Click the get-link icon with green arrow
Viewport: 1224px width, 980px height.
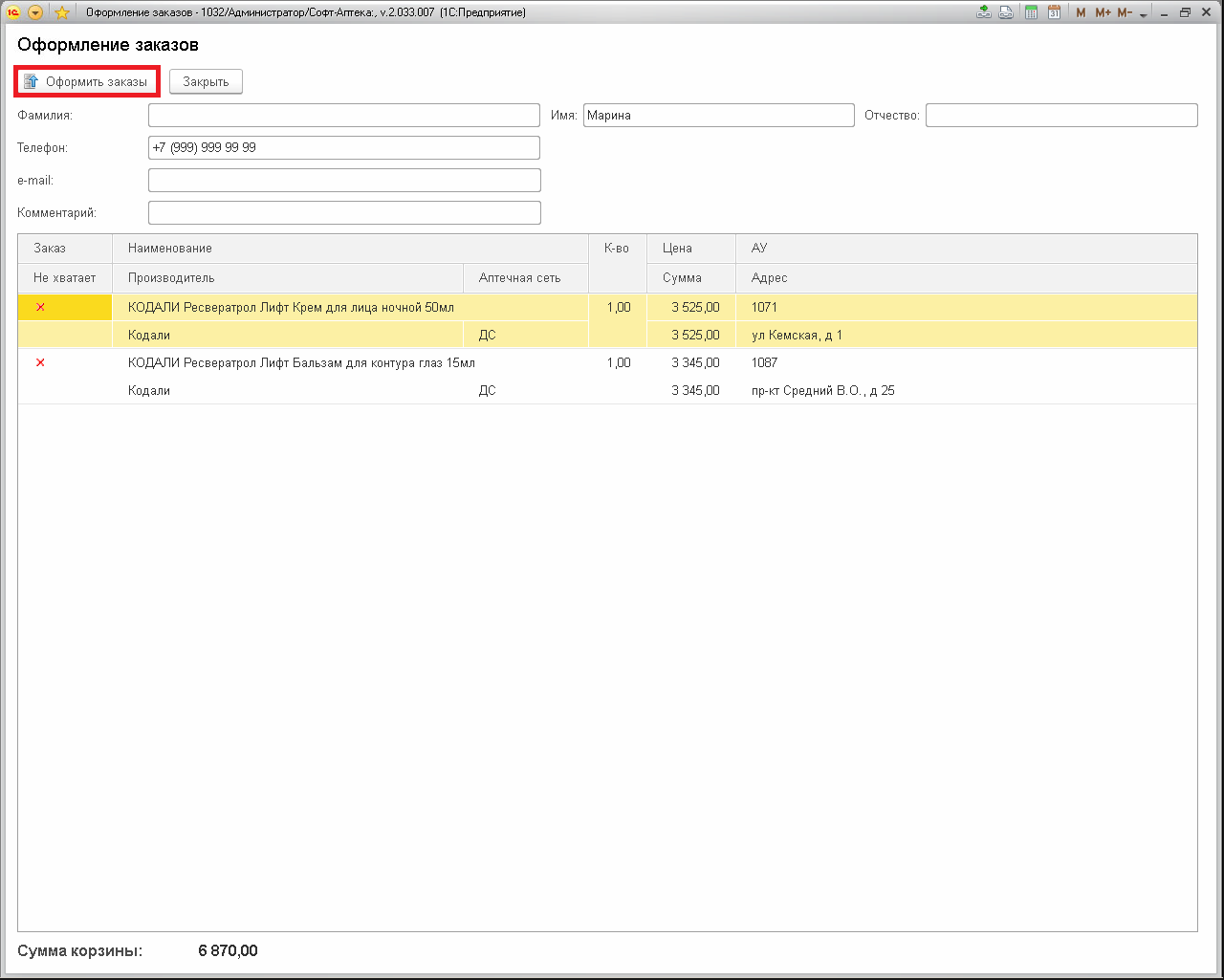(984, 12)
